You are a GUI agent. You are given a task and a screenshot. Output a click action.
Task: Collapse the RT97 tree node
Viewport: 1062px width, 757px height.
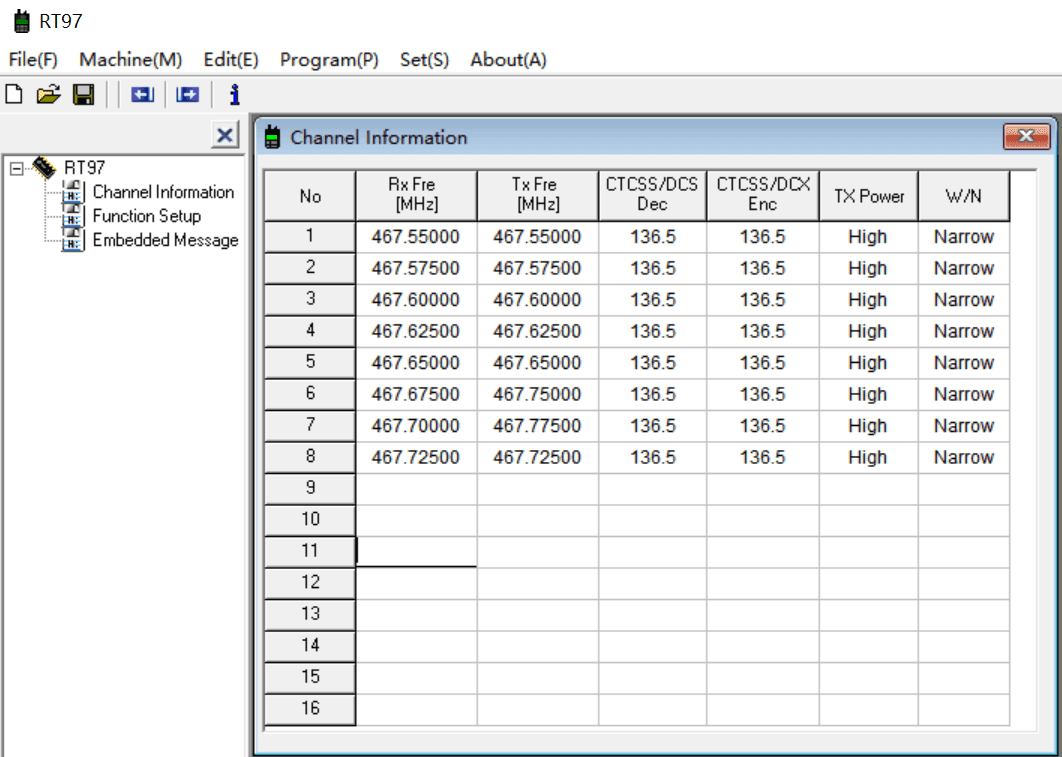16,169
